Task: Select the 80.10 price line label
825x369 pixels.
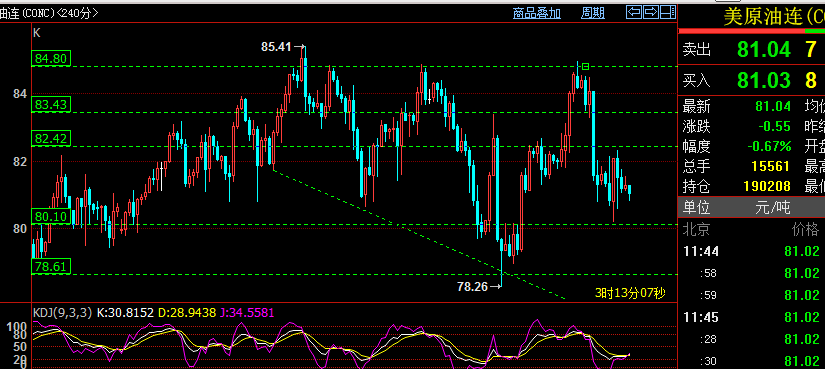Action: point(51,216)
